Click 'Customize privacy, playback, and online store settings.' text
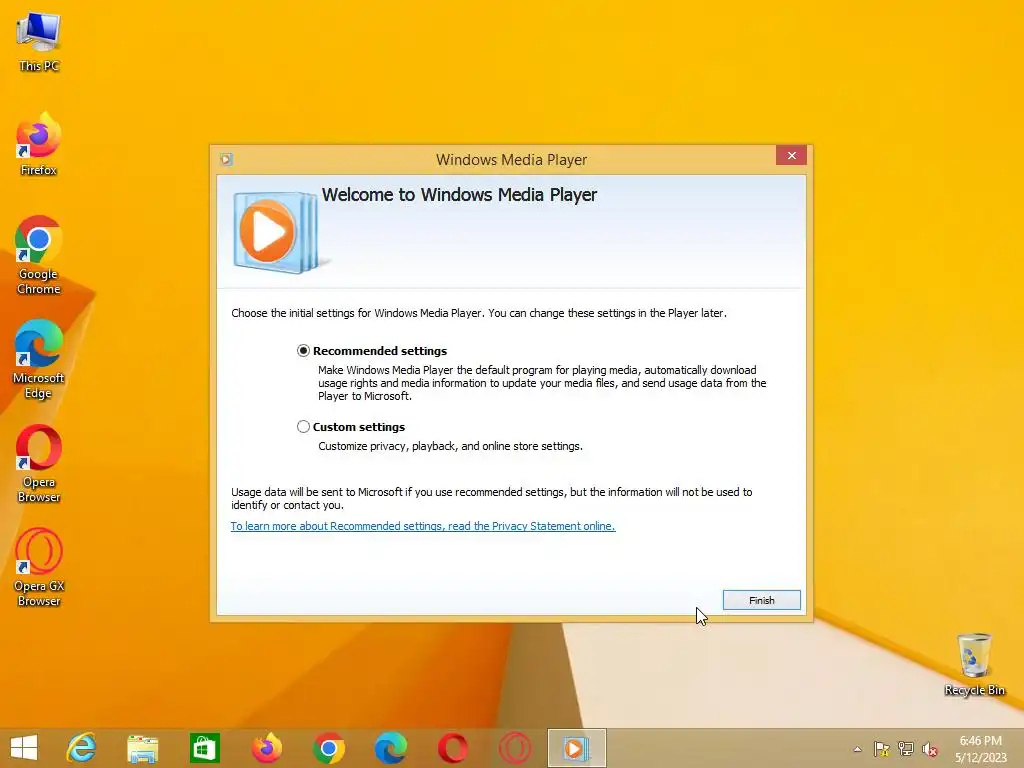The width and height of the screenshot is (1024, 768). point(451,446)
